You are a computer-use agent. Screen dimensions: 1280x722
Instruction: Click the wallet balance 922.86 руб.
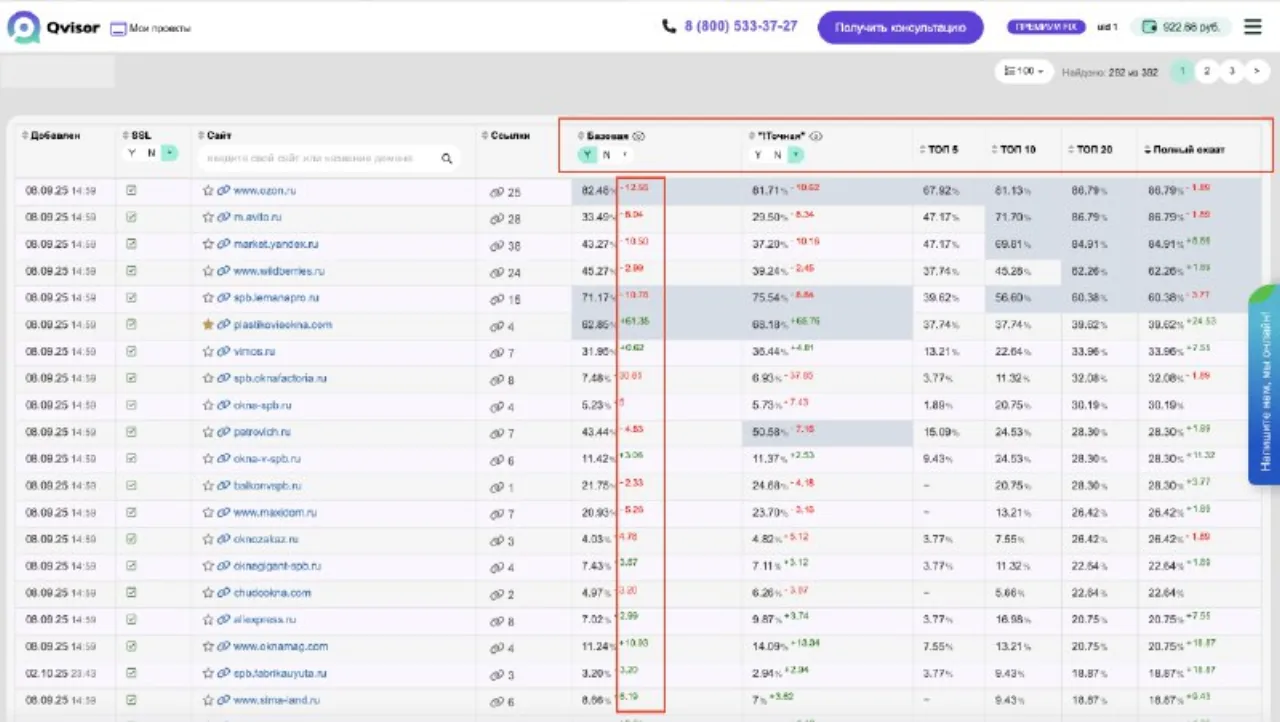tap(1182, 27)
